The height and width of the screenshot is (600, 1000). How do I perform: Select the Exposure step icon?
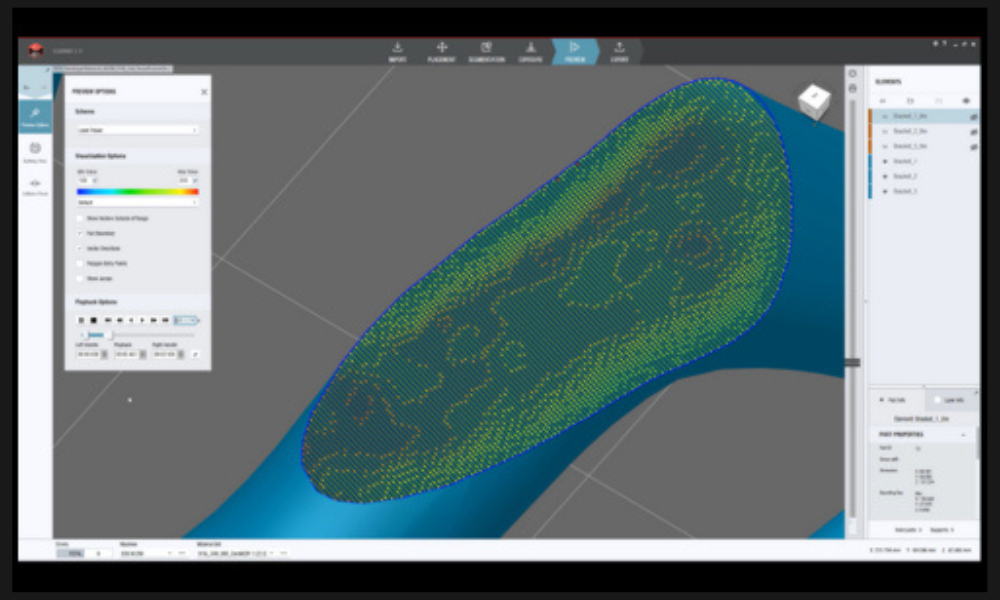[530, 51]
